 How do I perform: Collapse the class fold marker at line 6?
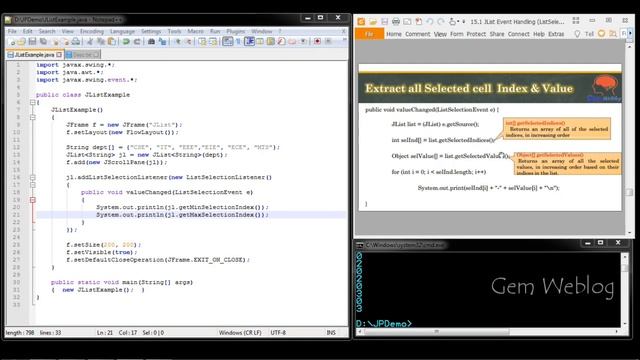33,102
